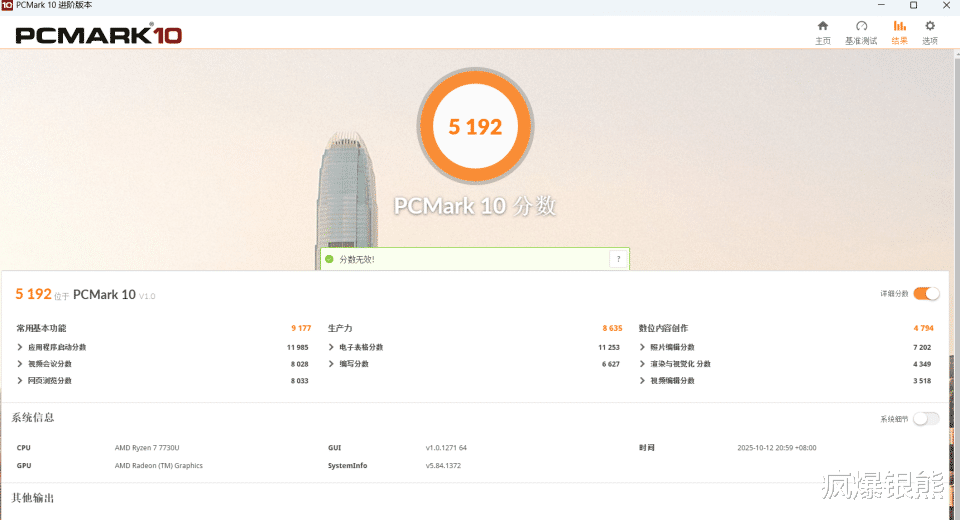This screenshot has height=520, width=960.
Task: Click the SystemInfo version v5.84.1372
Action: [443, 465]
